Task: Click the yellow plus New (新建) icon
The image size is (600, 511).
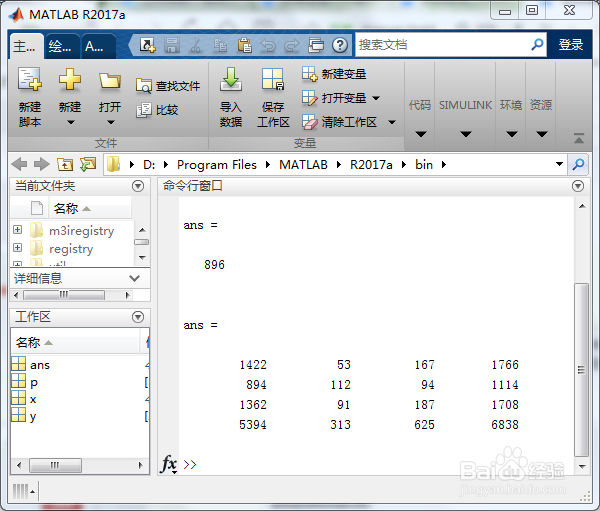Action: [70, 80]
